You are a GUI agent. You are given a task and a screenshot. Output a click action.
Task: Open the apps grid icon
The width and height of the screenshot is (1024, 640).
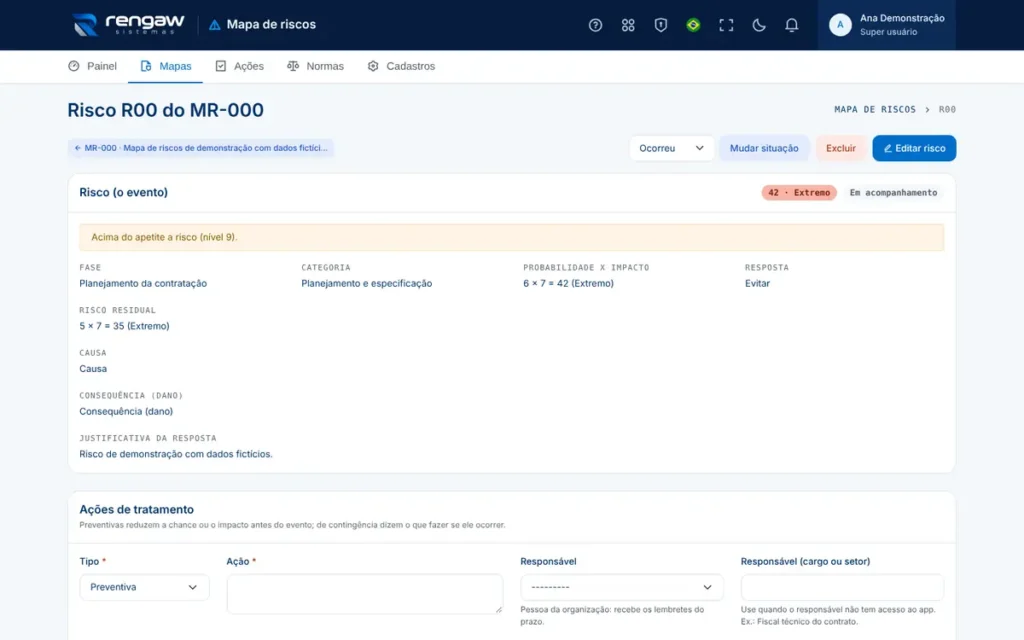(x=628, y=25)
